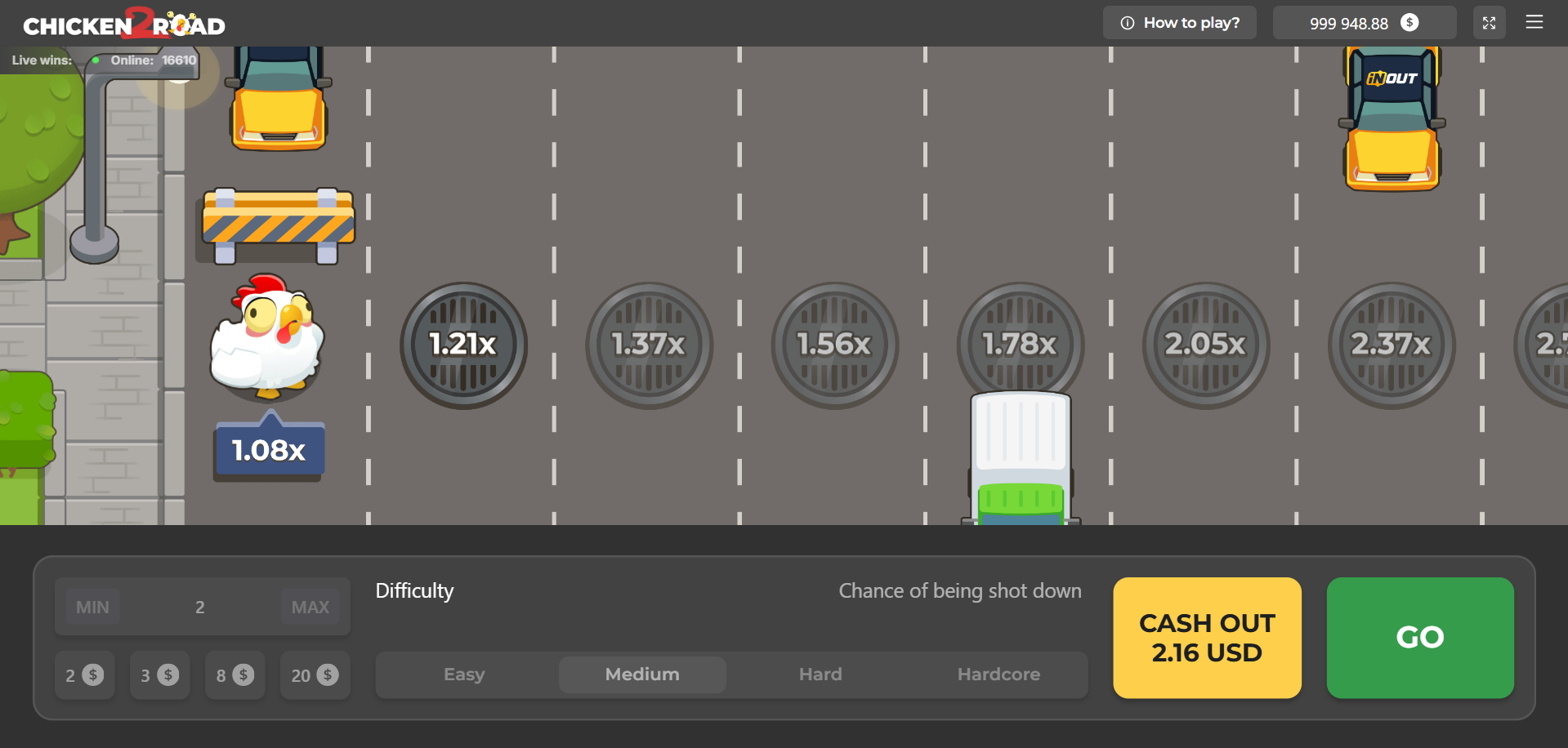Set bet to MIN
This screenshot has width=1568, height=748.
92,607
